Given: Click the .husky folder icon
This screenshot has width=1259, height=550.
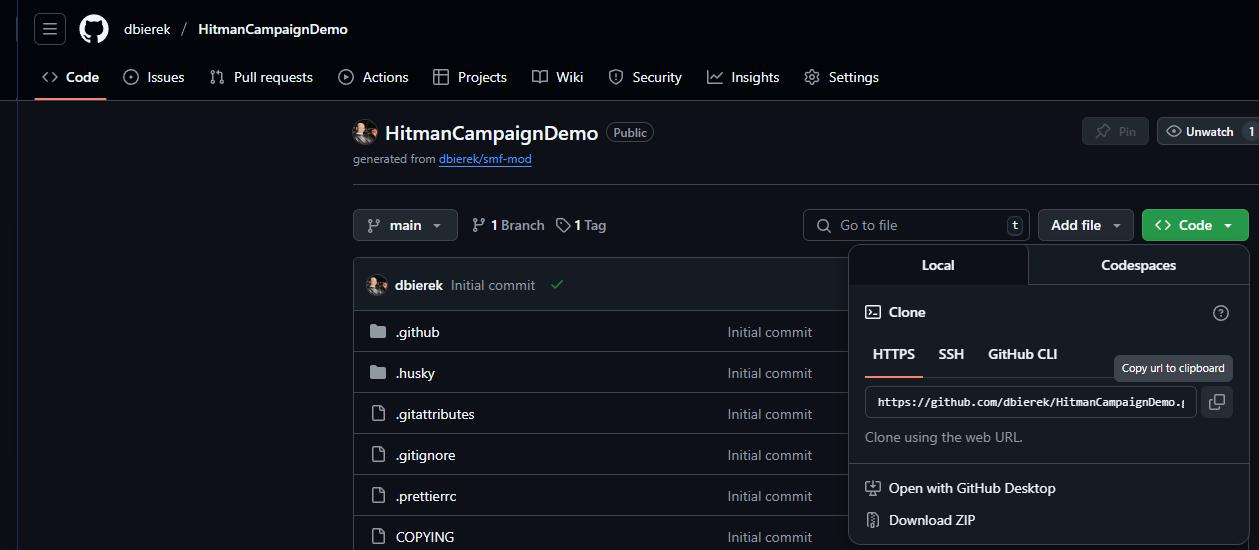Looking at the screenshot, I should (378, 372).
